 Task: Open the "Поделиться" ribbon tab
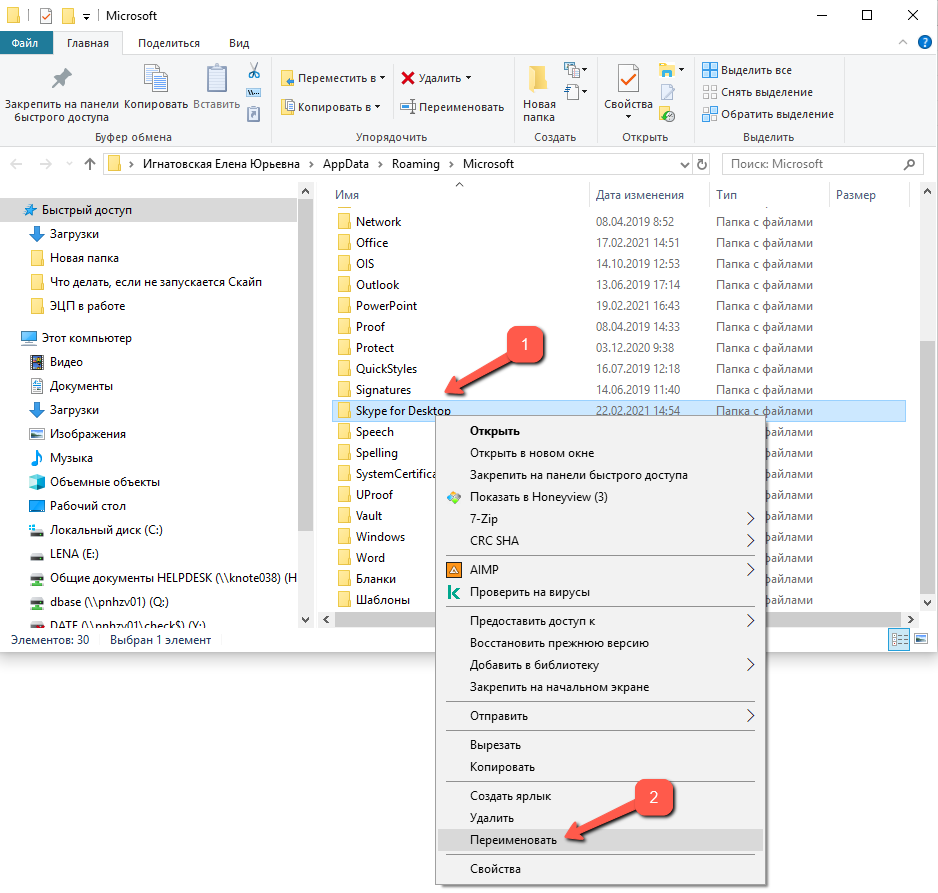[168, 43]
